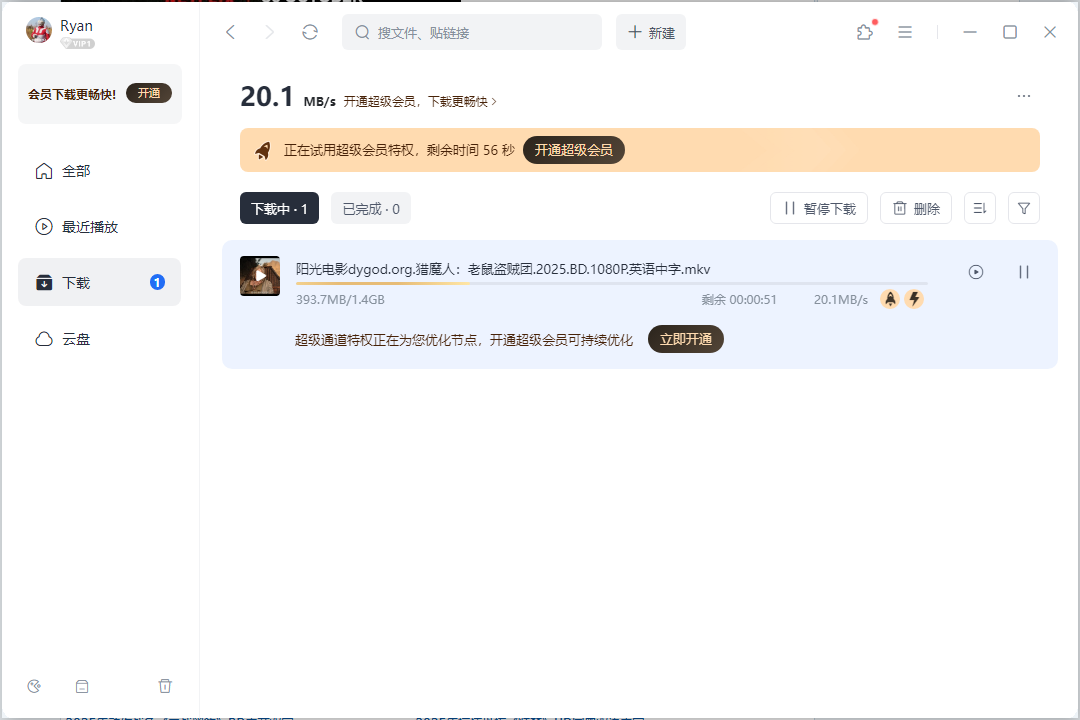
Task: Click the 搜文件、贴链接 search box
Action: 472,32
